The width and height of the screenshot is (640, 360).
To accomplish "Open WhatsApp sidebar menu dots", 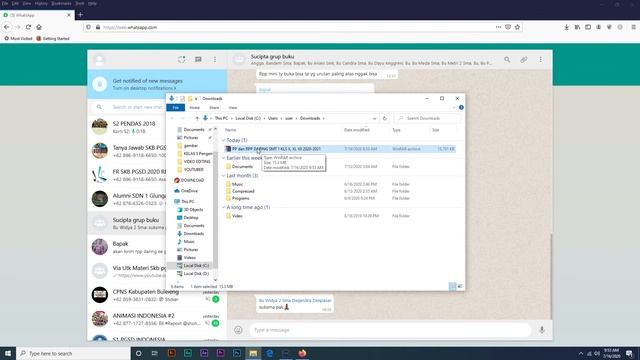I will pyautogui.click(x=215, y=60).
